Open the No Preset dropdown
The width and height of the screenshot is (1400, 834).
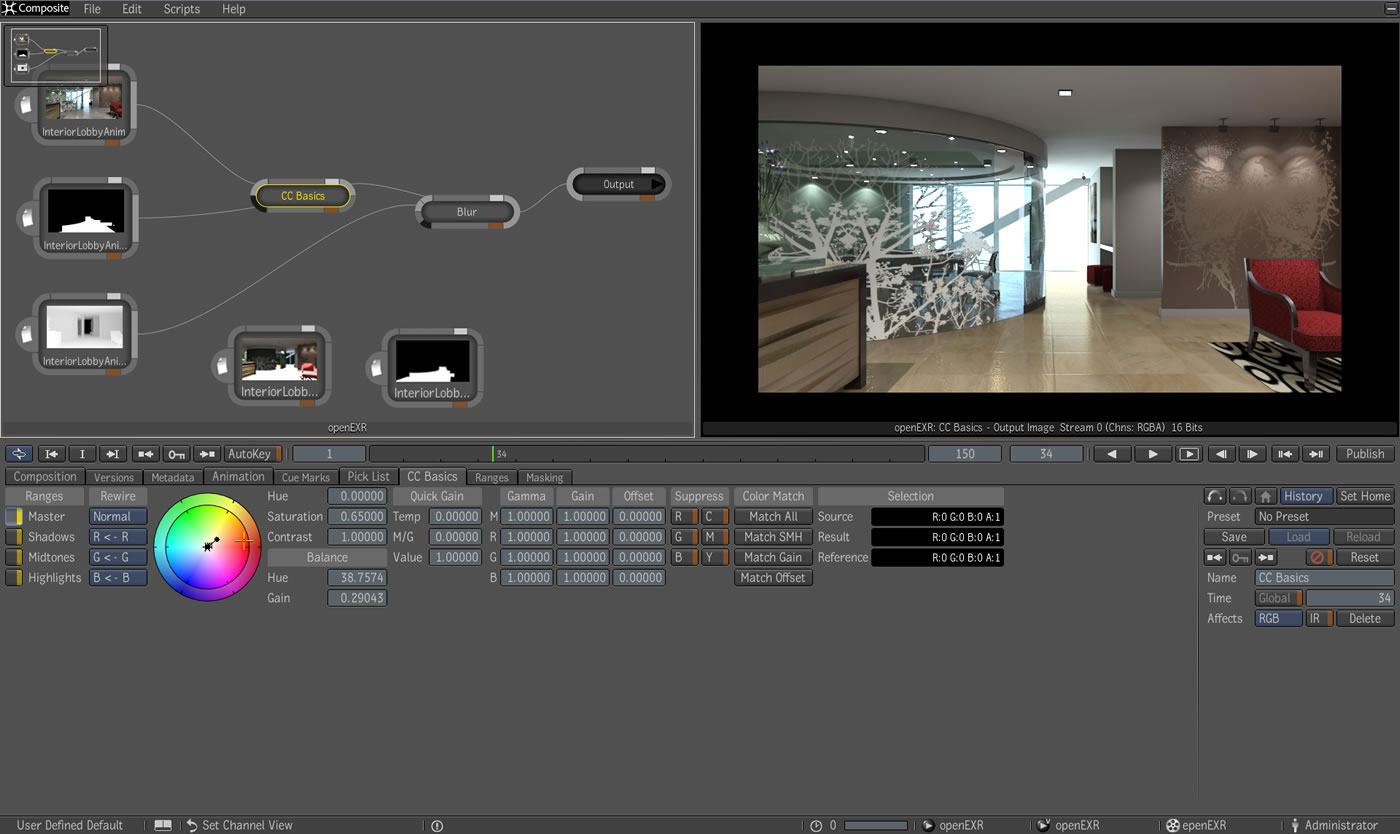1324,517
